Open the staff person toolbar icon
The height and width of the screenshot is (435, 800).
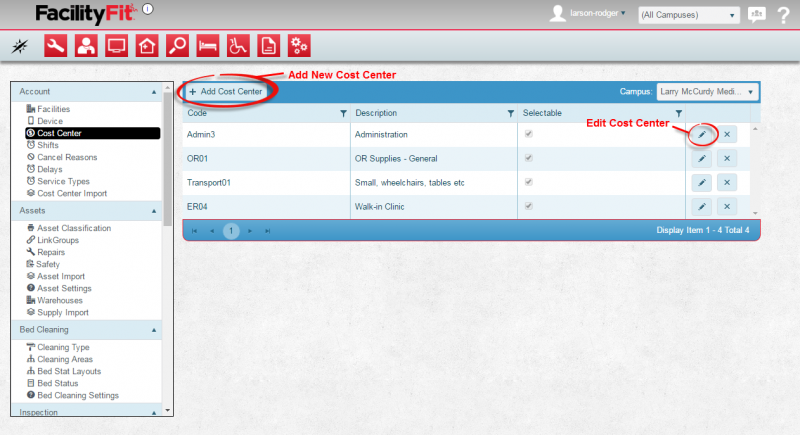(x=86, y=46)
